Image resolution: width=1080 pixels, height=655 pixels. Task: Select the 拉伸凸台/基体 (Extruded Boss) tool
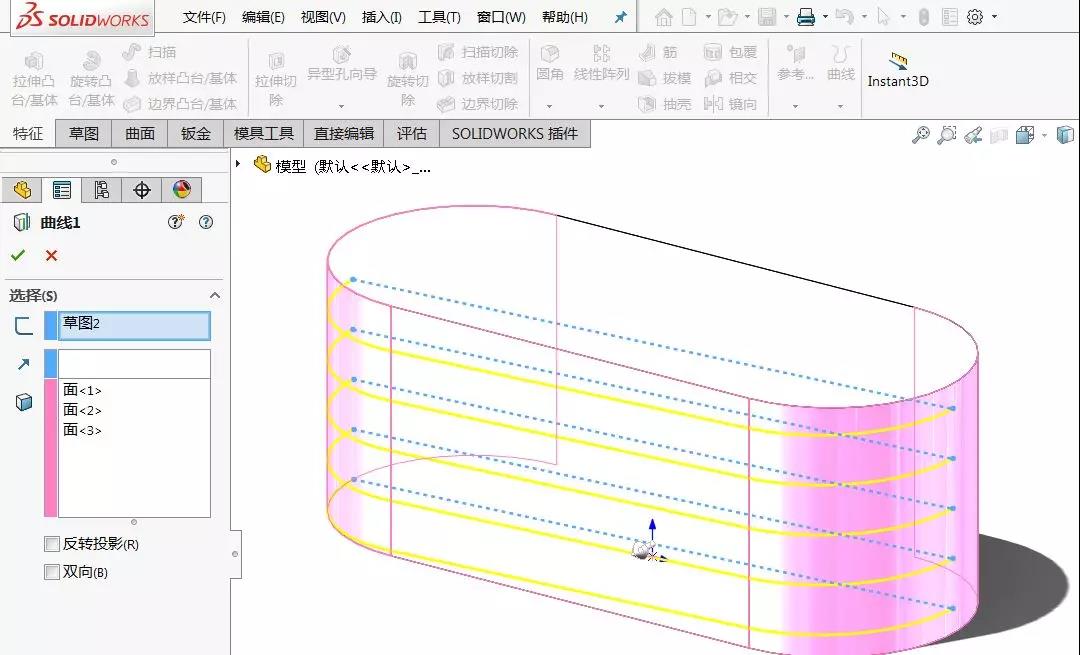point(33,77)
